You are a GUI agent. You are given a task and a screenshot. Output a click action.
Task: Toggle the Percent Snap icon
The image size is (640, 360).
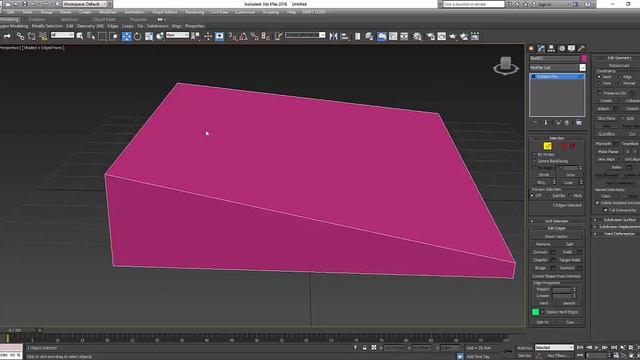[x=254, y=37]
